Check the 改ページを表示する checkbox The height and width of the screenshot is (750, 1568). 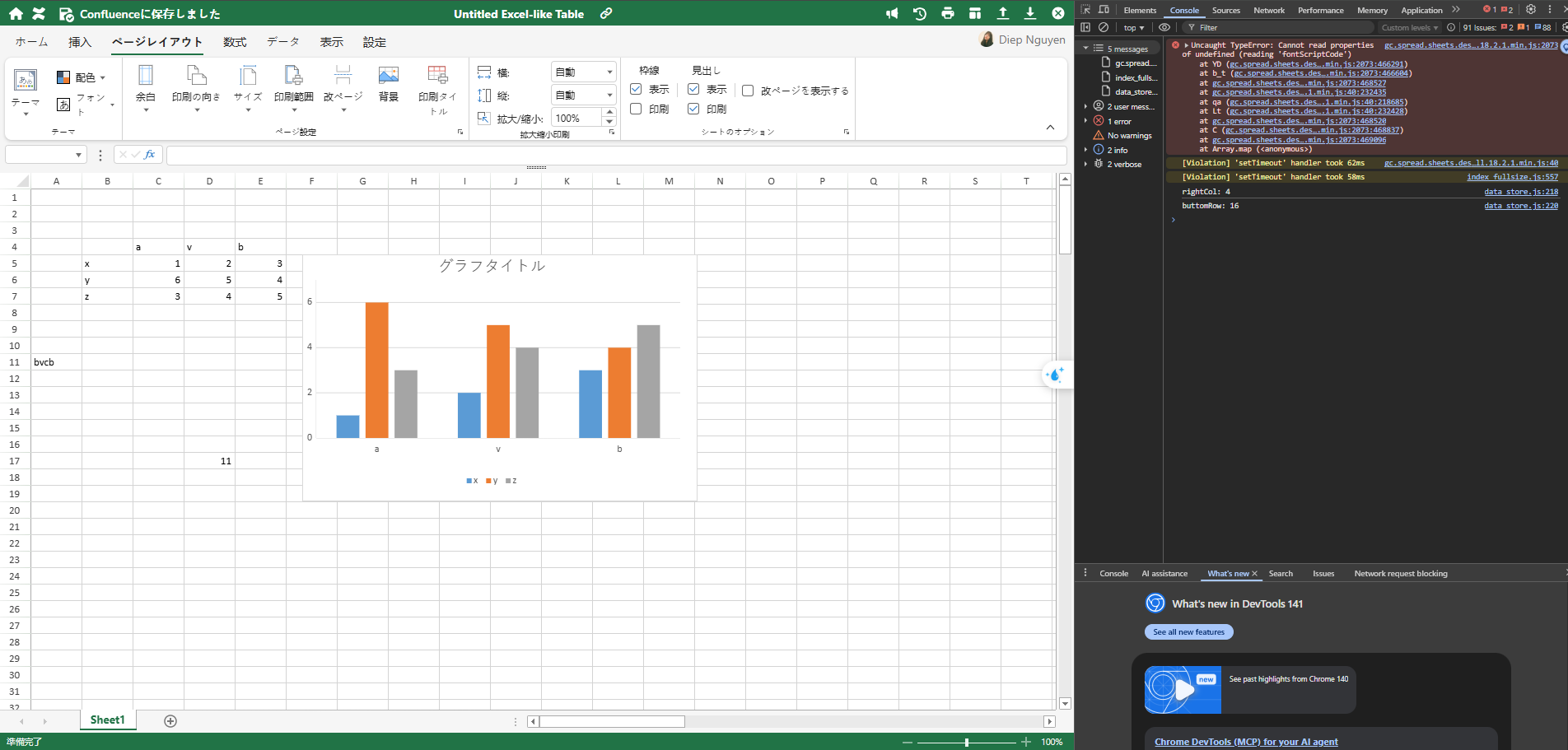point(748,91)
